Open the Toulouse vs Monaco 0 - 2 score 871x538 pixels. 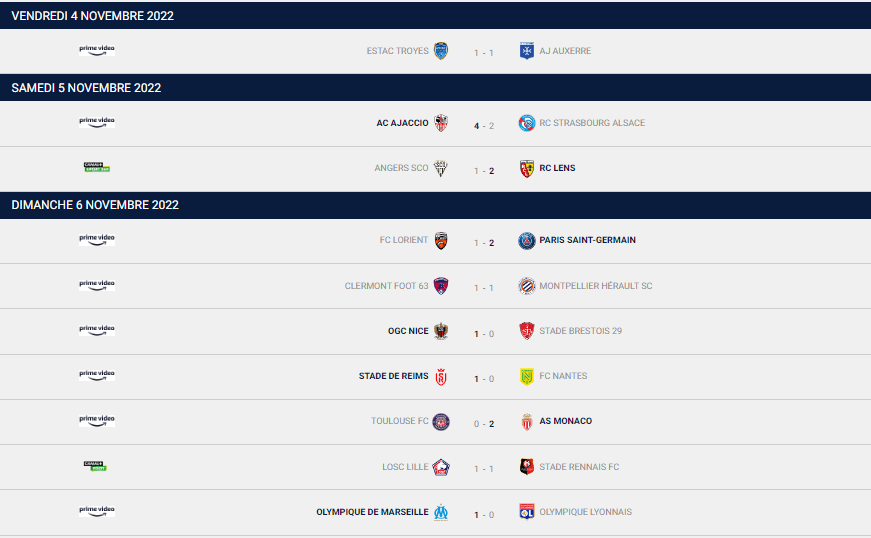point(484,424)
